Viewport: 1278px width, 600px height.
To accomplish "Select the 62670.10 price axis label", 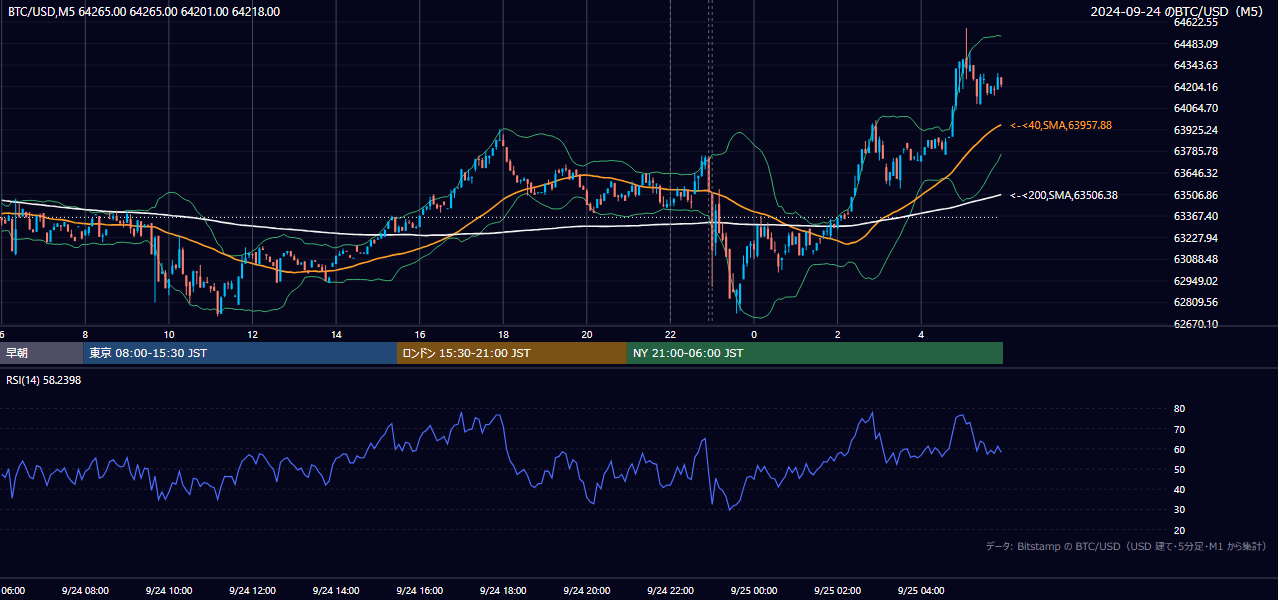I will point(1195,324).
